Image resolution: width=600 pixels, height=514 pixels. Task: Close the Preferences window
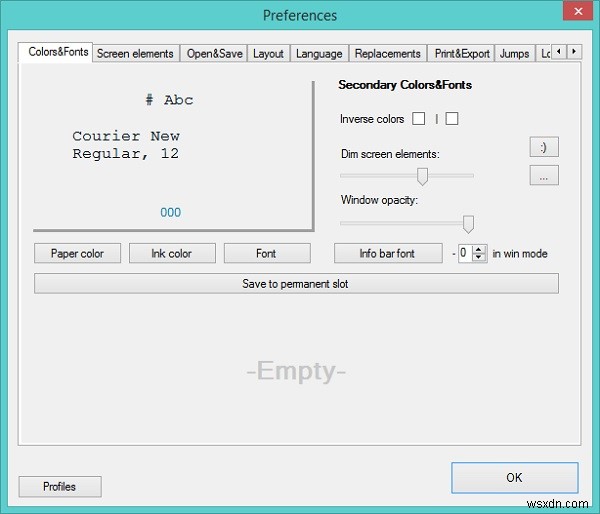pos(578,11)
